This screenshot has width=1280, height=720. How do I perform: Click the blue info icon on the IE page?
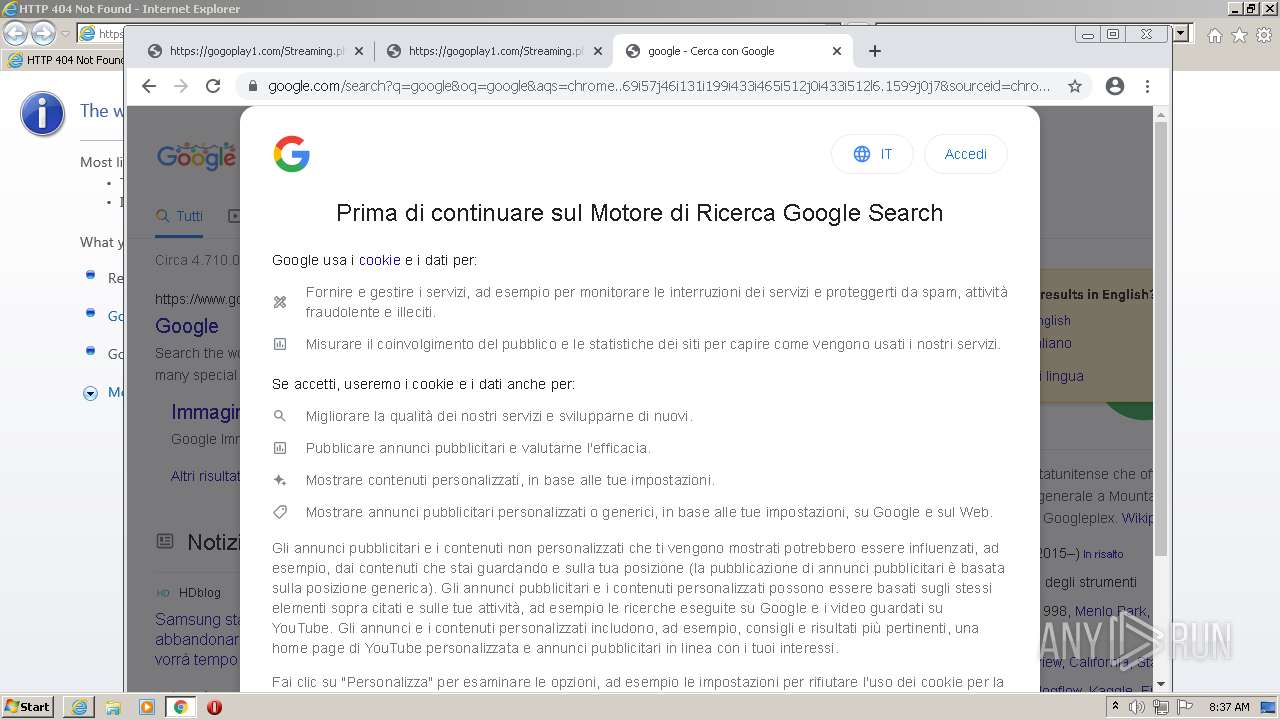[x=42, y=115]
